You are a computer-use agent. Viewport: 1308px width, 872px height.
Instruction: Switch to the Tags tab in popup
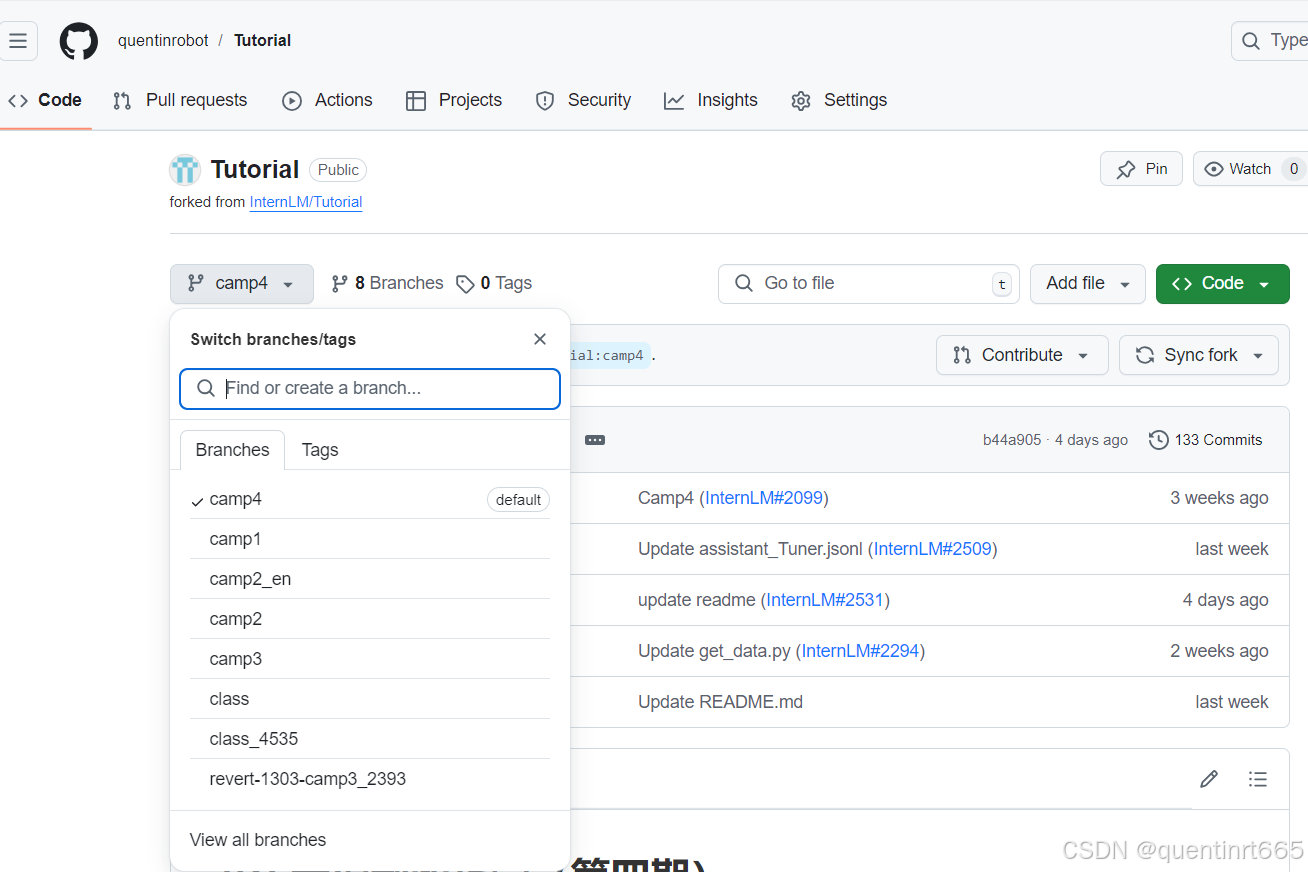click(320, 450)
